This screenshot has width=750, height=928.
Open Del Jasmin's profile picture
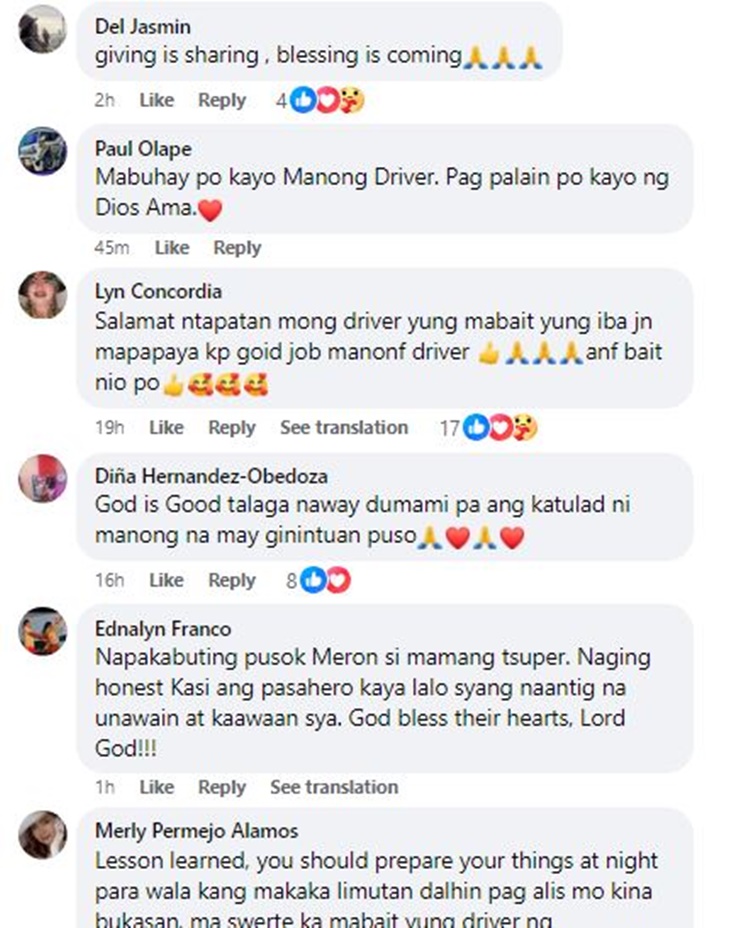coord(43,30)
